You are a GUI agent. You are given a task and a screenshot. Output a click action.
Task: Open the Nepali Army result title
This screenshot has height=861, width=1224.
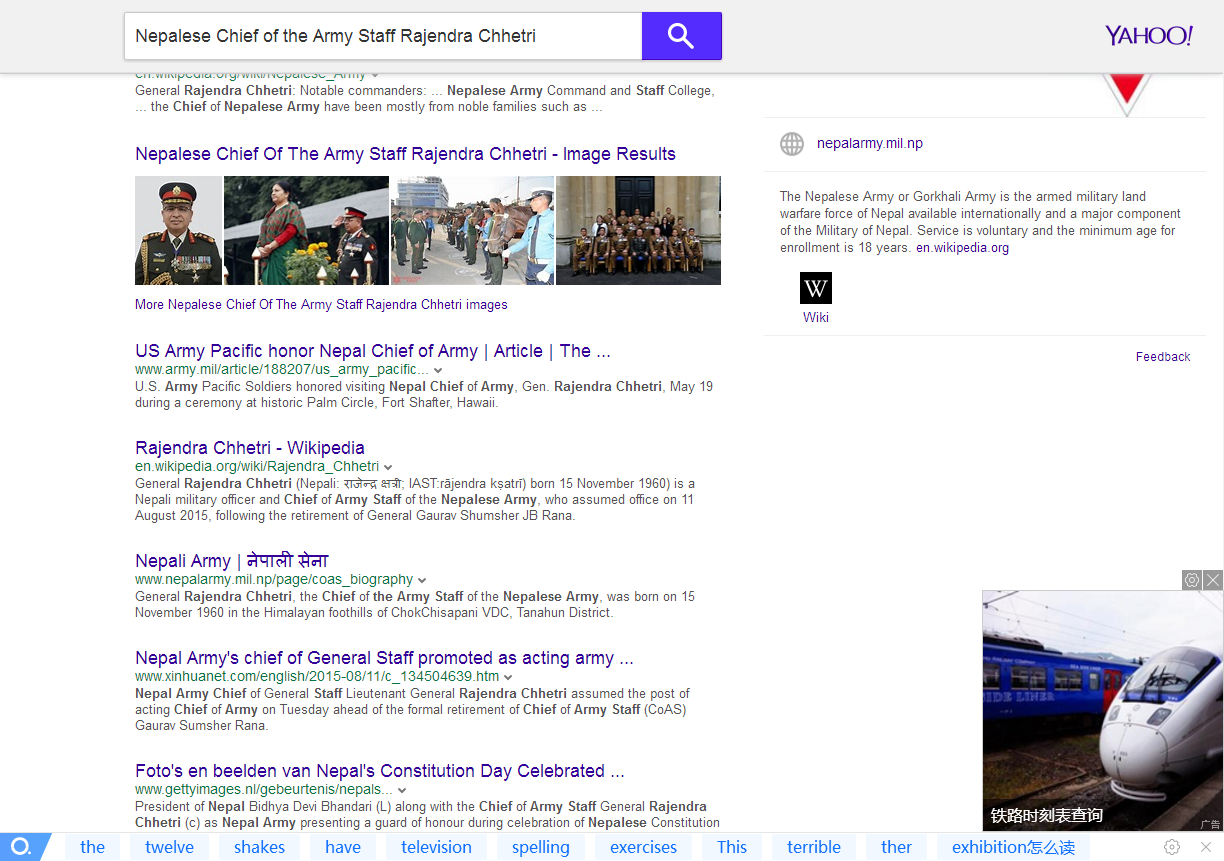[x=232, y=561]
